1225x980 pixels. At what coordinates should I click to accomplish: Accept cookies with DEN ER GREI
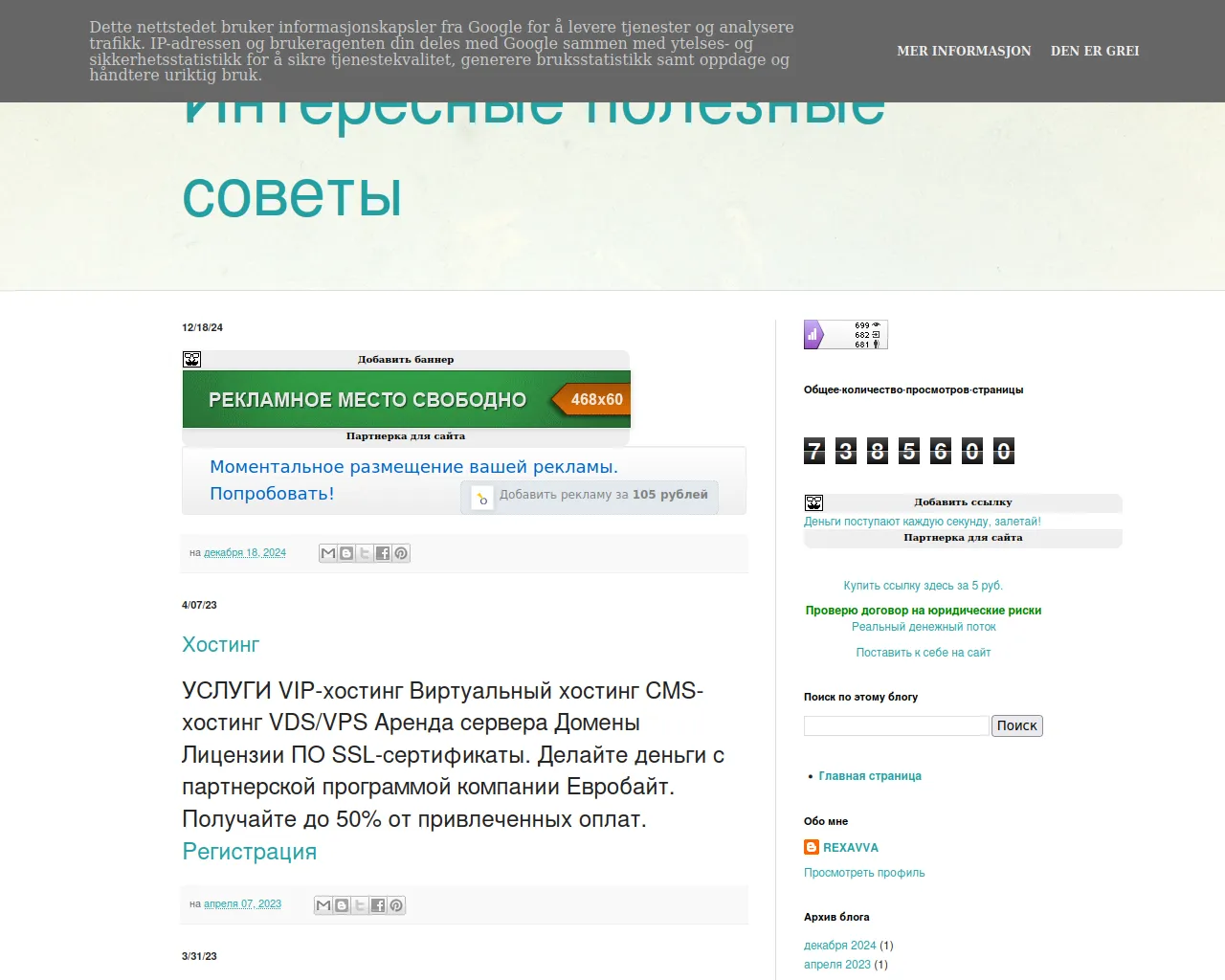coord(1095,51)
